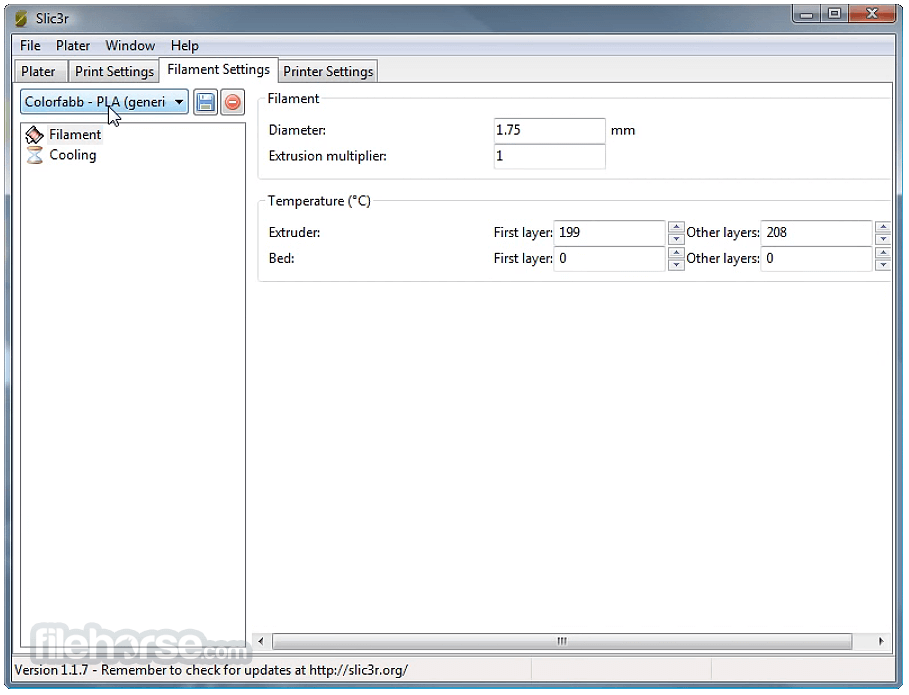
Task: Click Extruder First layer temperature field
Action: pos(609,233)
